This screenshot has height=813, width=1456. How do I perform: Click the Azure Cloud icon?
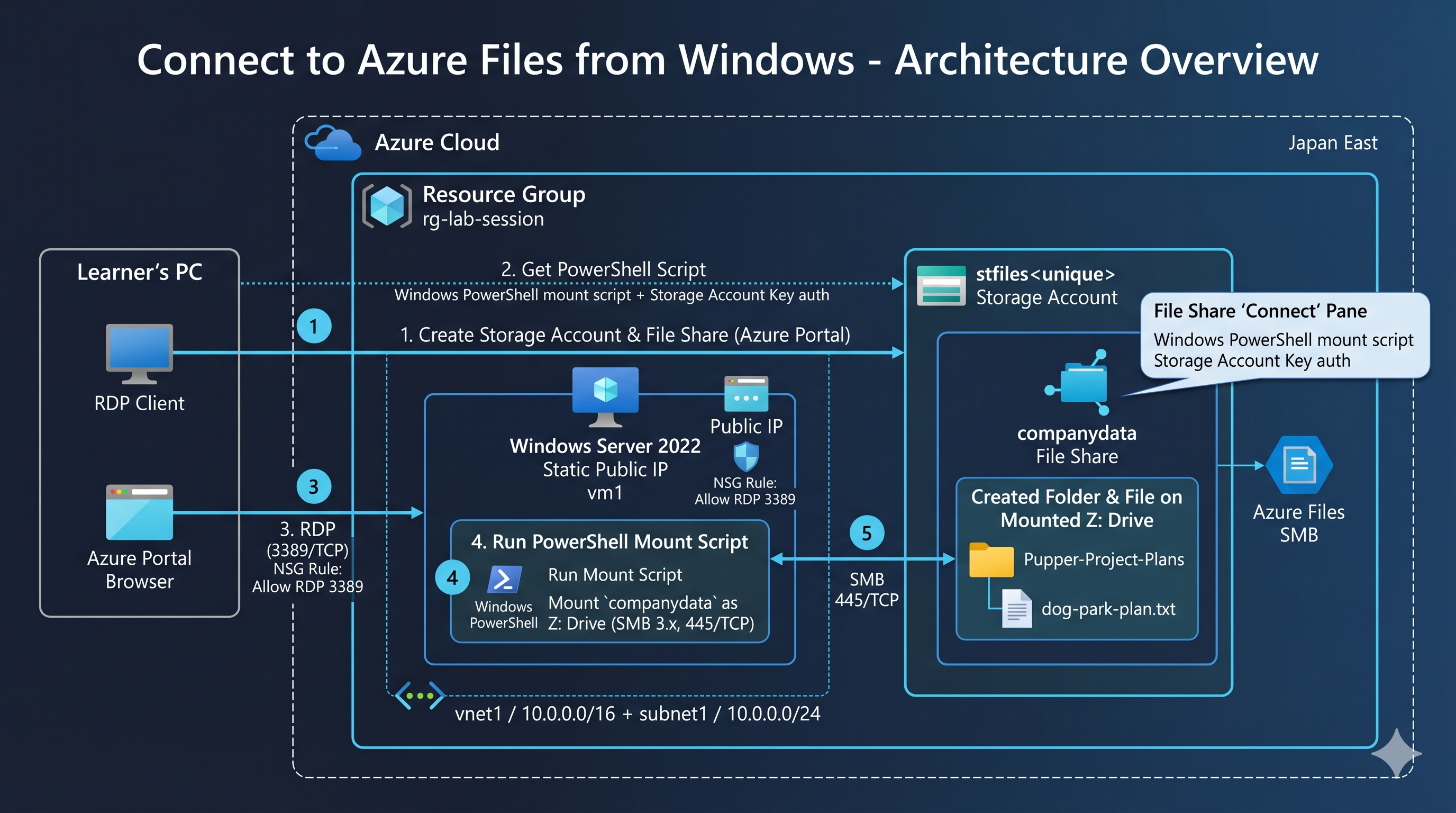click(333, 142)
